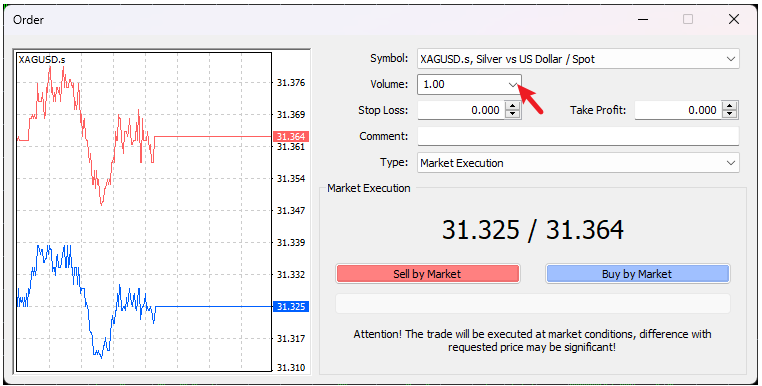Image resolution: width=762 pixels, height=386 pixels.
Task: Increase the Take Profit value with up arrow
Action: pos(729,105)
